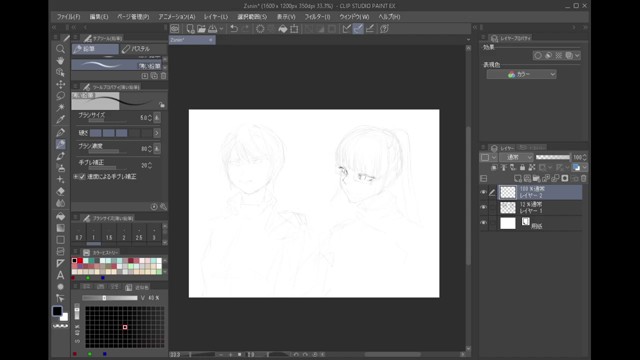Click the Undo arrow in toolbar
The image size is (640, 360).
pyautogui.click(x=234, y=29)
